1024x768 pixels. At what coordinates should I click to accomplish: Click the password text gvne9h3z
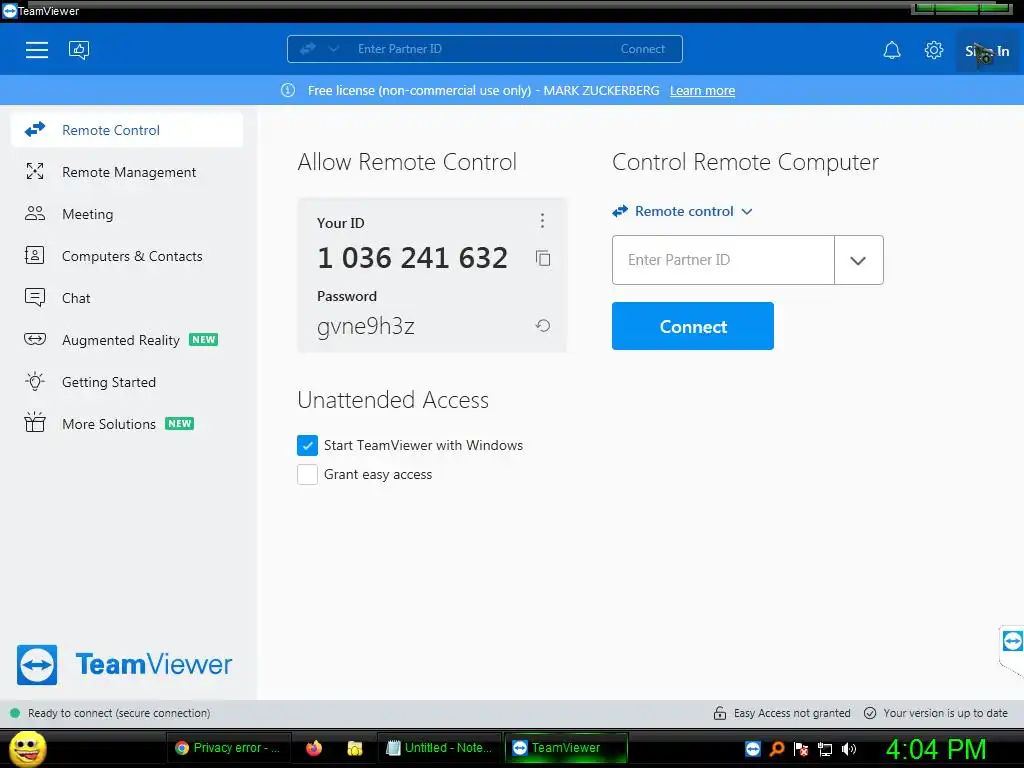click(x=366, y=326)
